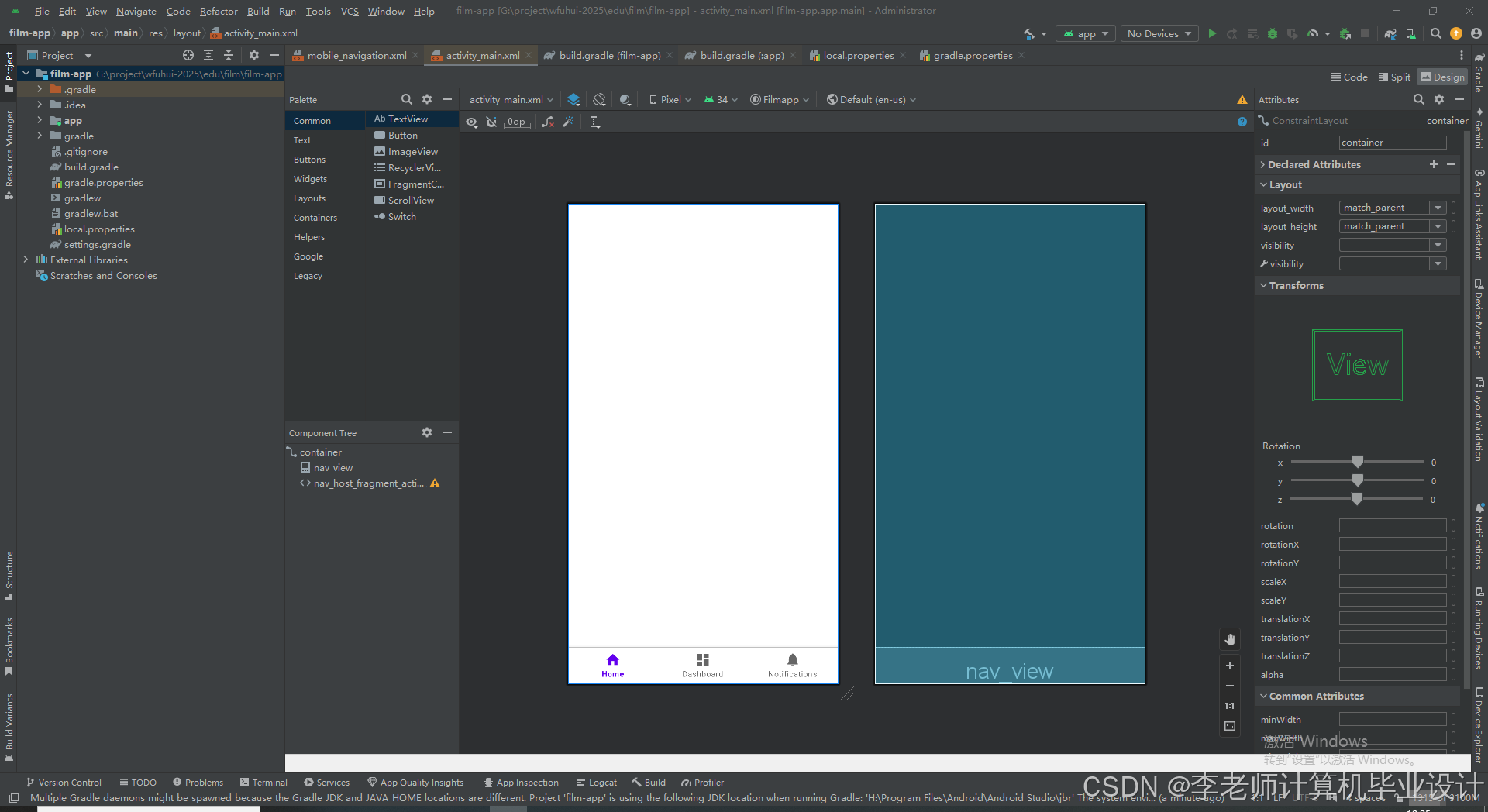Click the Clear All Constraints icon
This screenshot has width=1488, height=812.
click(x=548, y=122)
